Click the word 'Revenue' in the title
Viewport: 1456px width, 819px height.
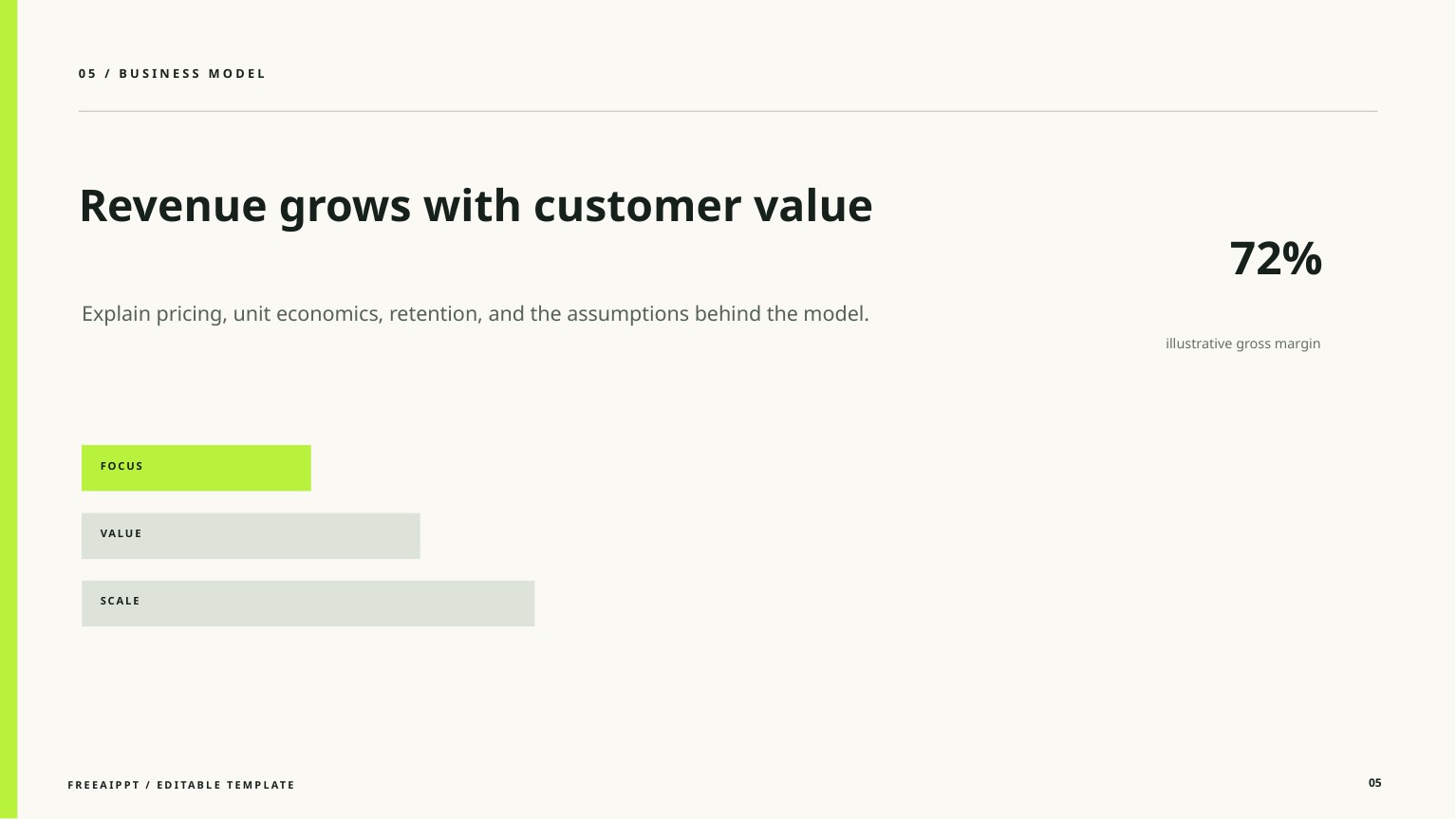point(173,206)
